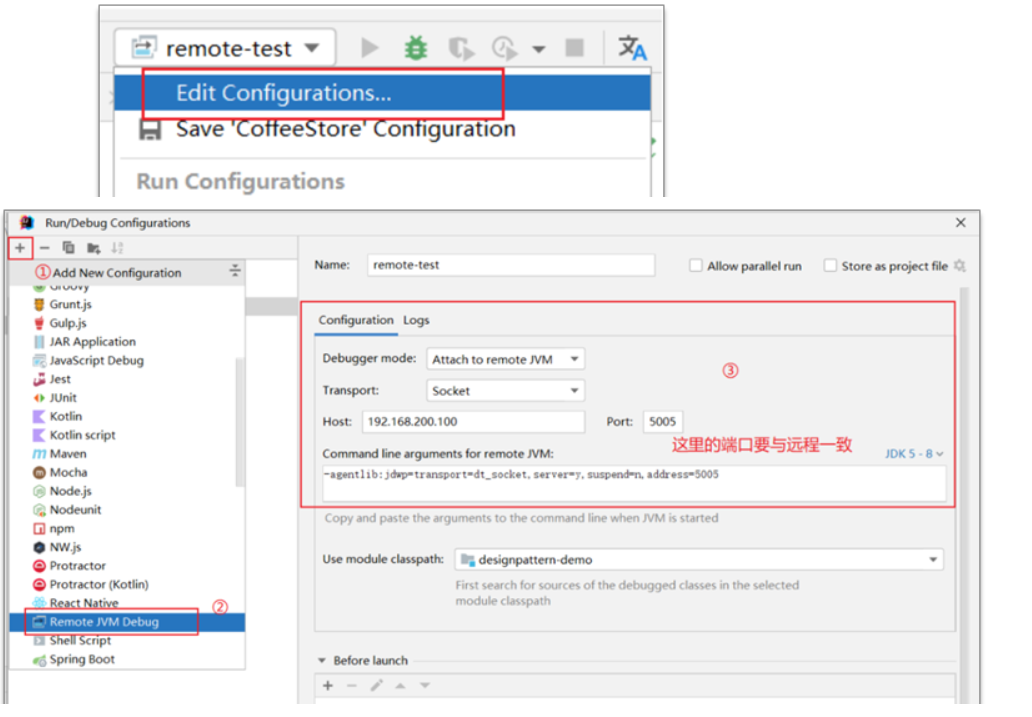Choose Save 'CoffeeStore' Configuration entry
The height and width of the screenshot is (717, 1032).
(382, 129)
